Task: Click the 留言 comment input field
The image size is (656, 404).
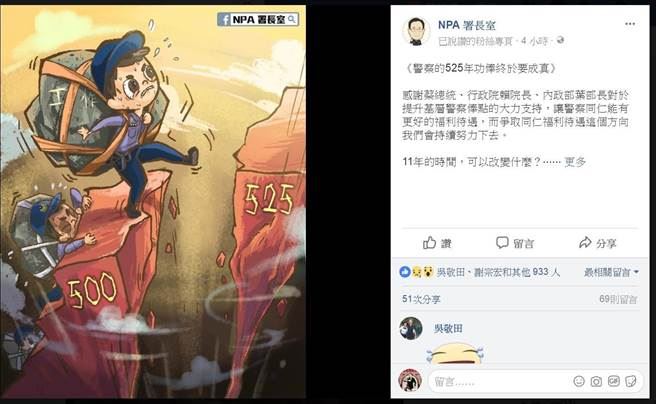Action: coord(500,381)
